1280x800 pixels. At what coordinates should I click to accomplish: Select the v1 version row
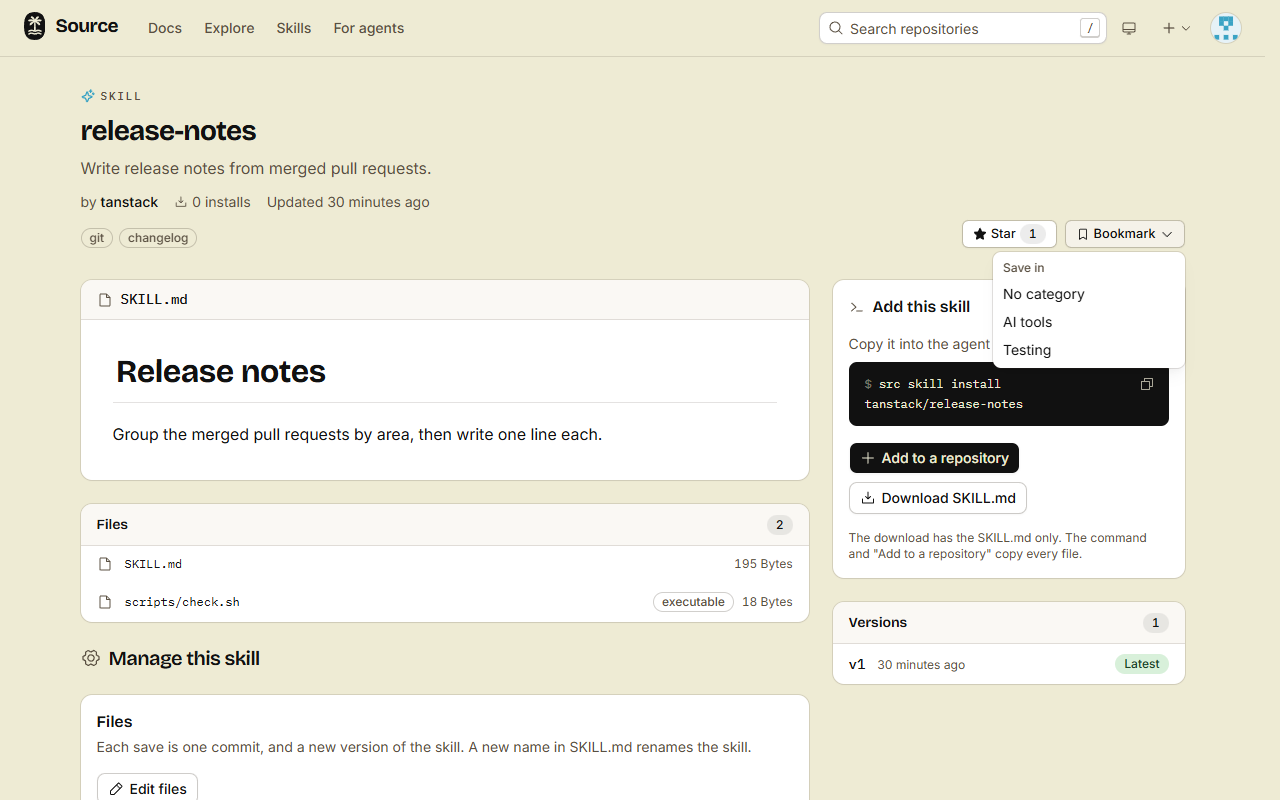pos(1009,664)
